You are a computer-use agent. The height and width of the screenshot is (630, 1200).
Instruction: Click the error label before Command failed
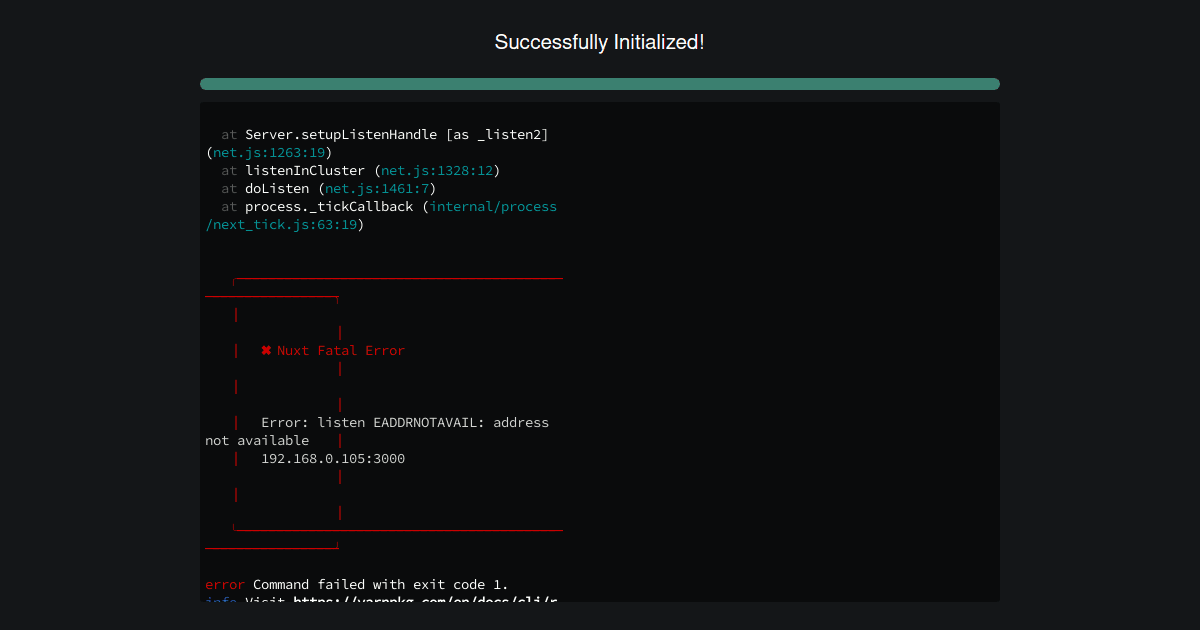click(x=220, y=584)
